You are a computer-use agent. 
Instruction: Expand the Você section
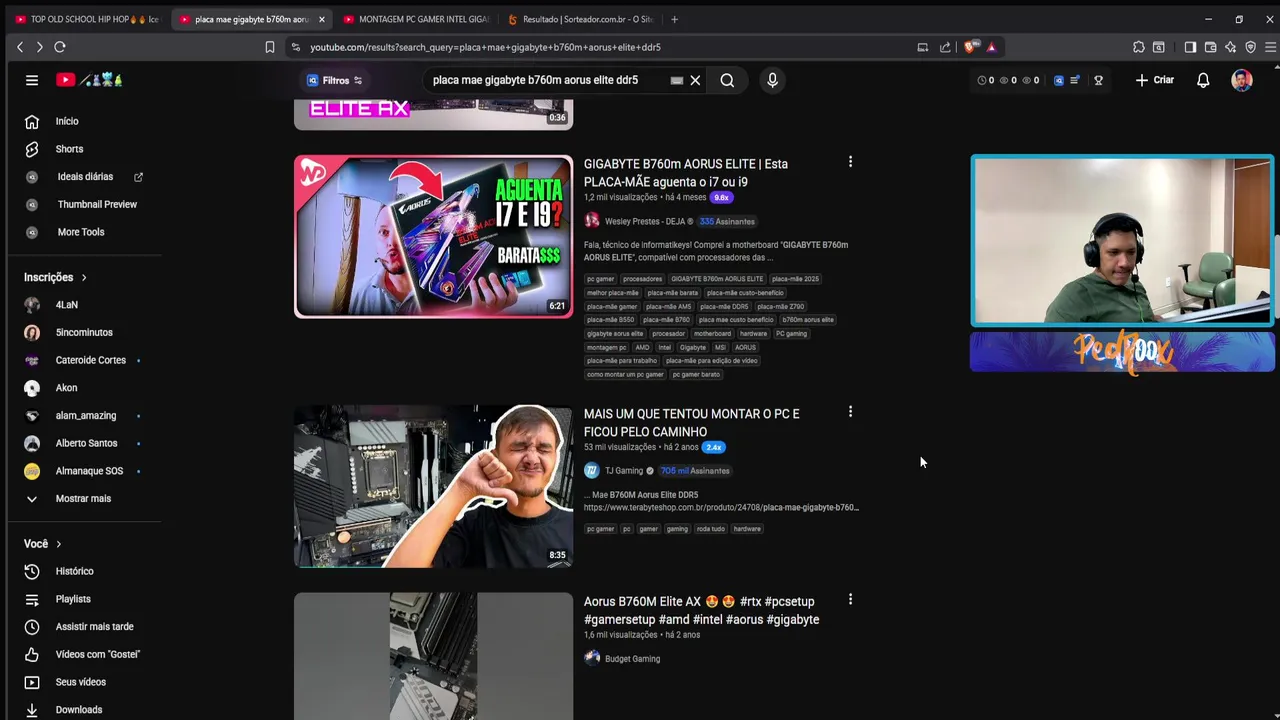tap(43, 544)
